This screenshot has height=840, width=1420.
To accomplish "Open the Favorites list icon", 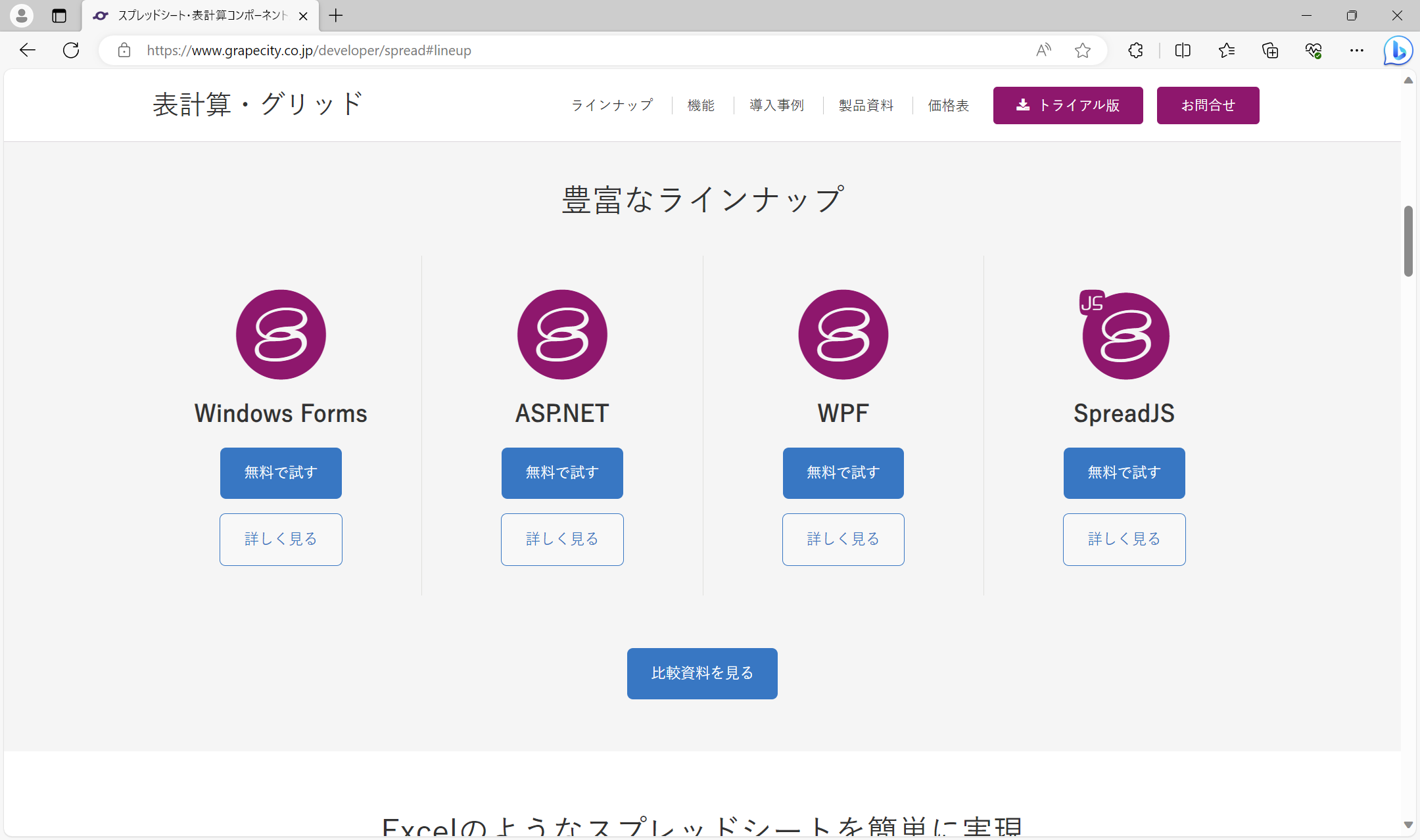I will point(1226,50).
